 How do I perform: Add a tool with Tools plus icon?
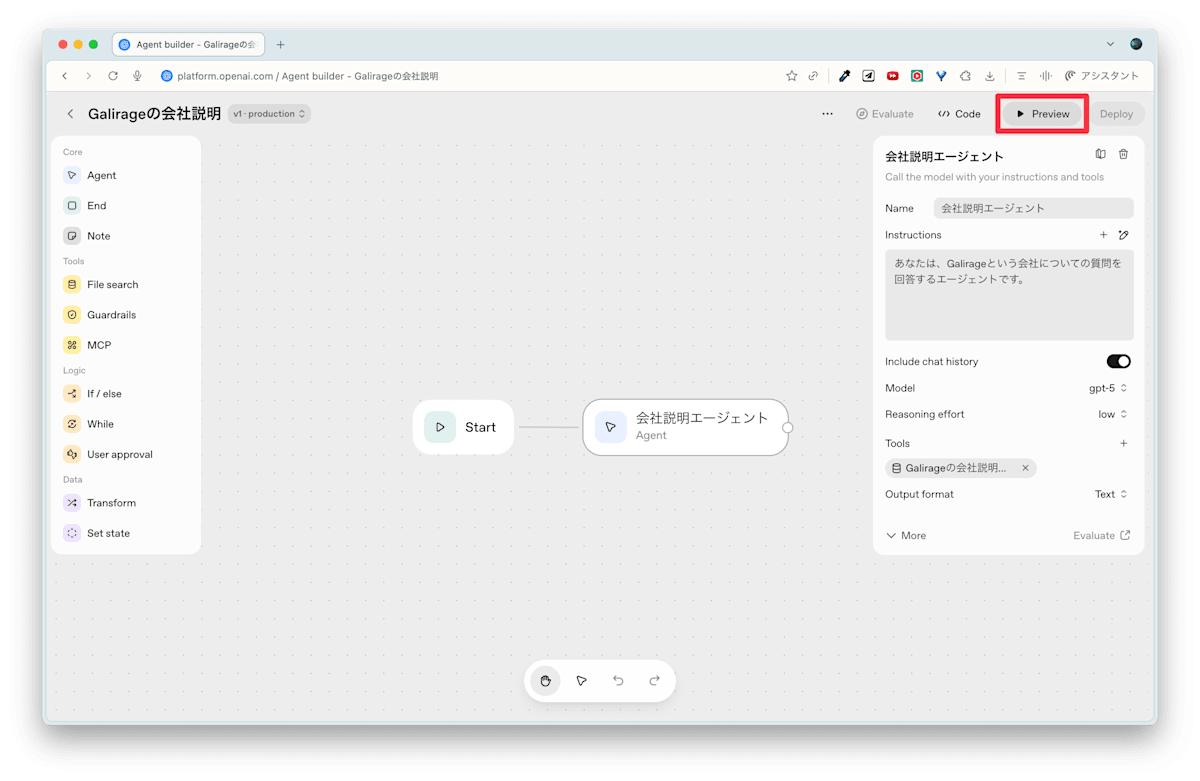[x=1124, y=443]
